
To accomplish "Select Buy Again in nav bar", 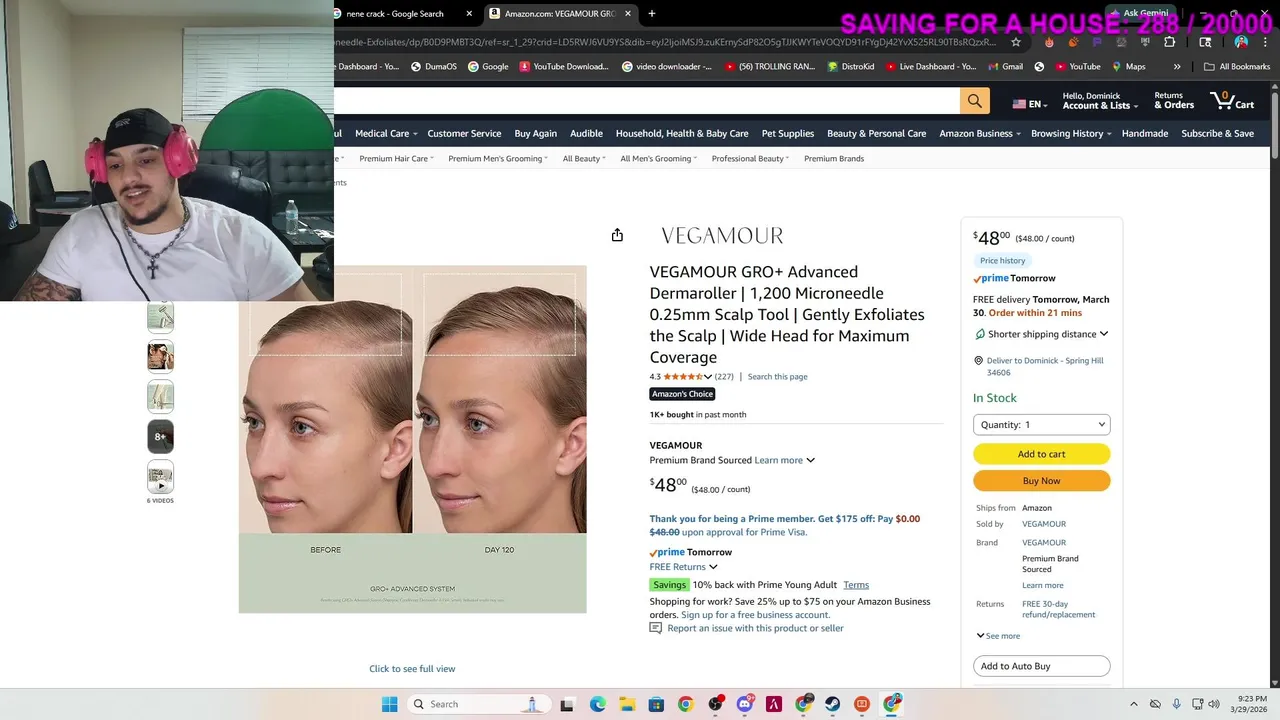I will 536,133.
